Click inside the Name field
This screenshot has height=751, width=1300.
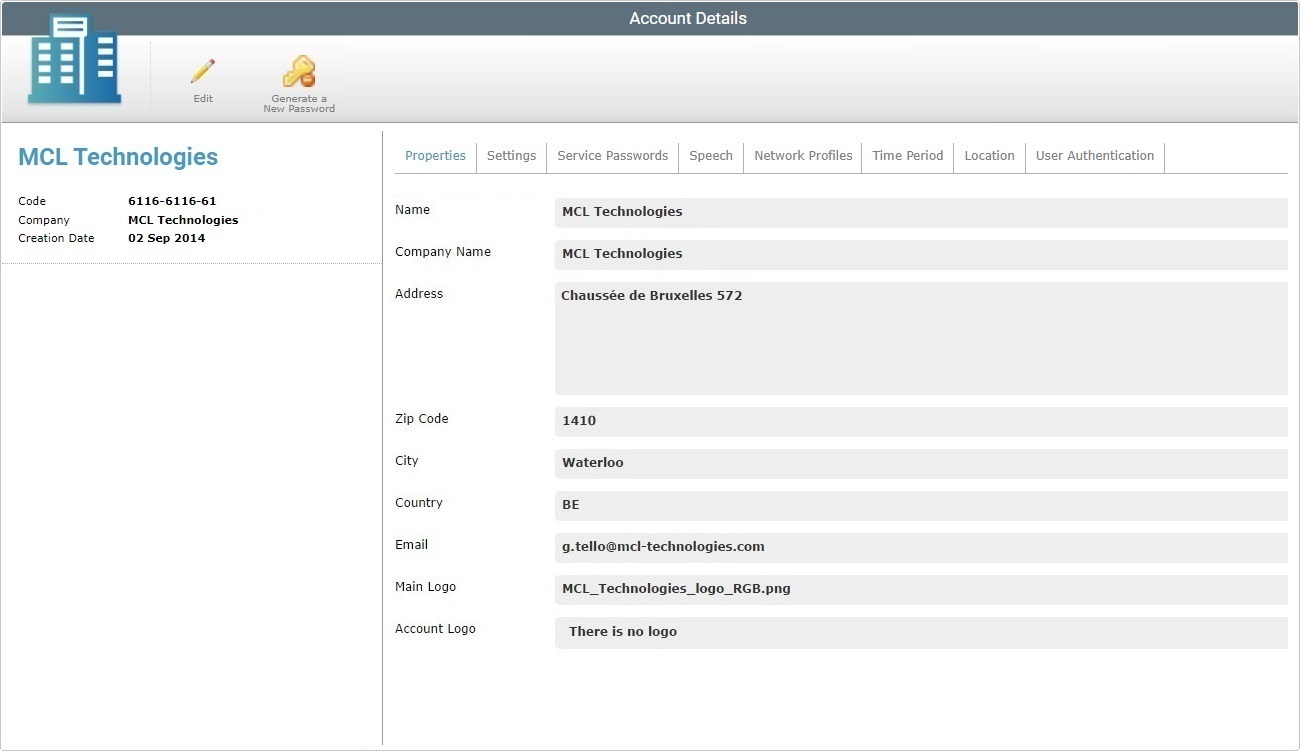click(x=920, y=212)
